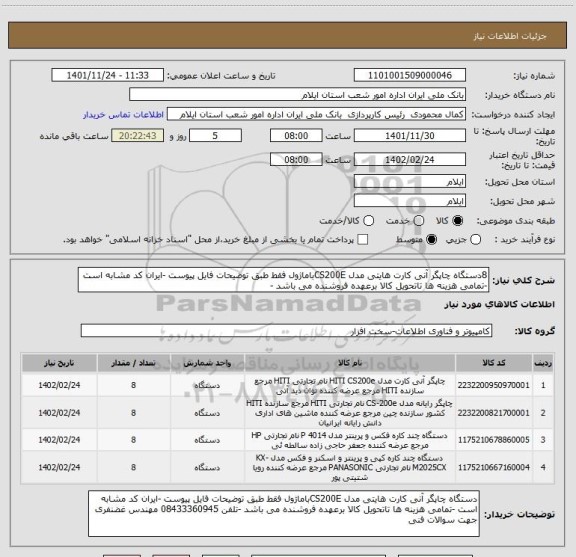Click the تاریخ نیاز column header

[x=59, y=363]
